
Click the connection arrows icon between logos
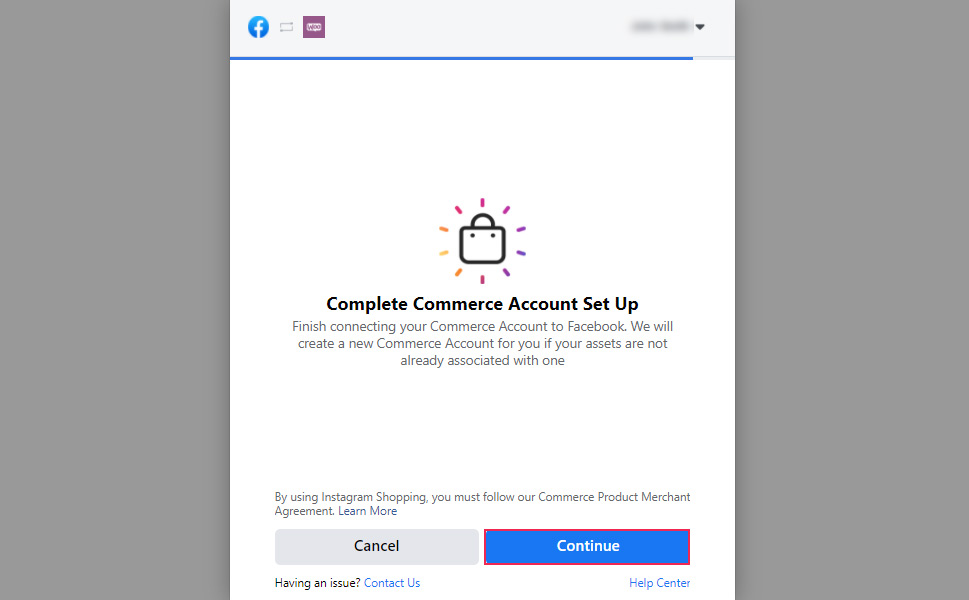286,27
